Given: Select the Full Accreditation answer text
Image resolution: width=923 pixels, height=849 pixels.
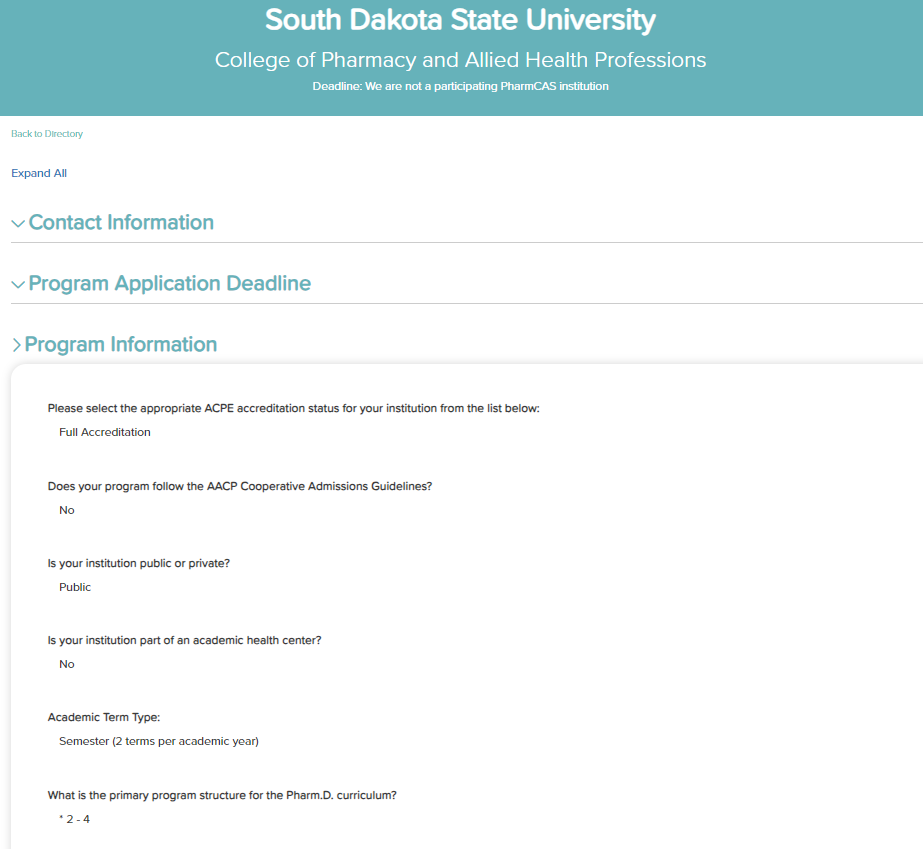Looking at the screenshot, I should click(105, 432).
